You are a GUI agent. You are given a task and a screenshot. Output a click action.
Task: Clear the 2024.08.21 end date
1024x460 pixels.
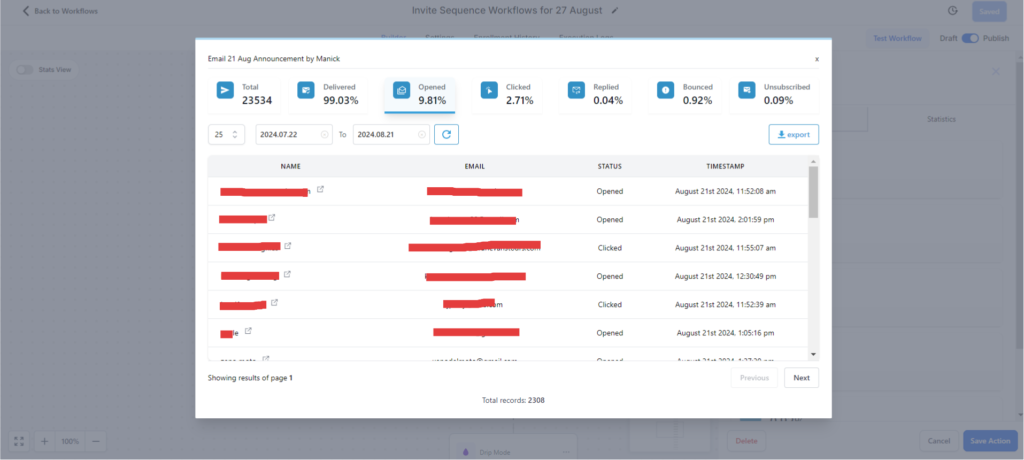(422, 135)
